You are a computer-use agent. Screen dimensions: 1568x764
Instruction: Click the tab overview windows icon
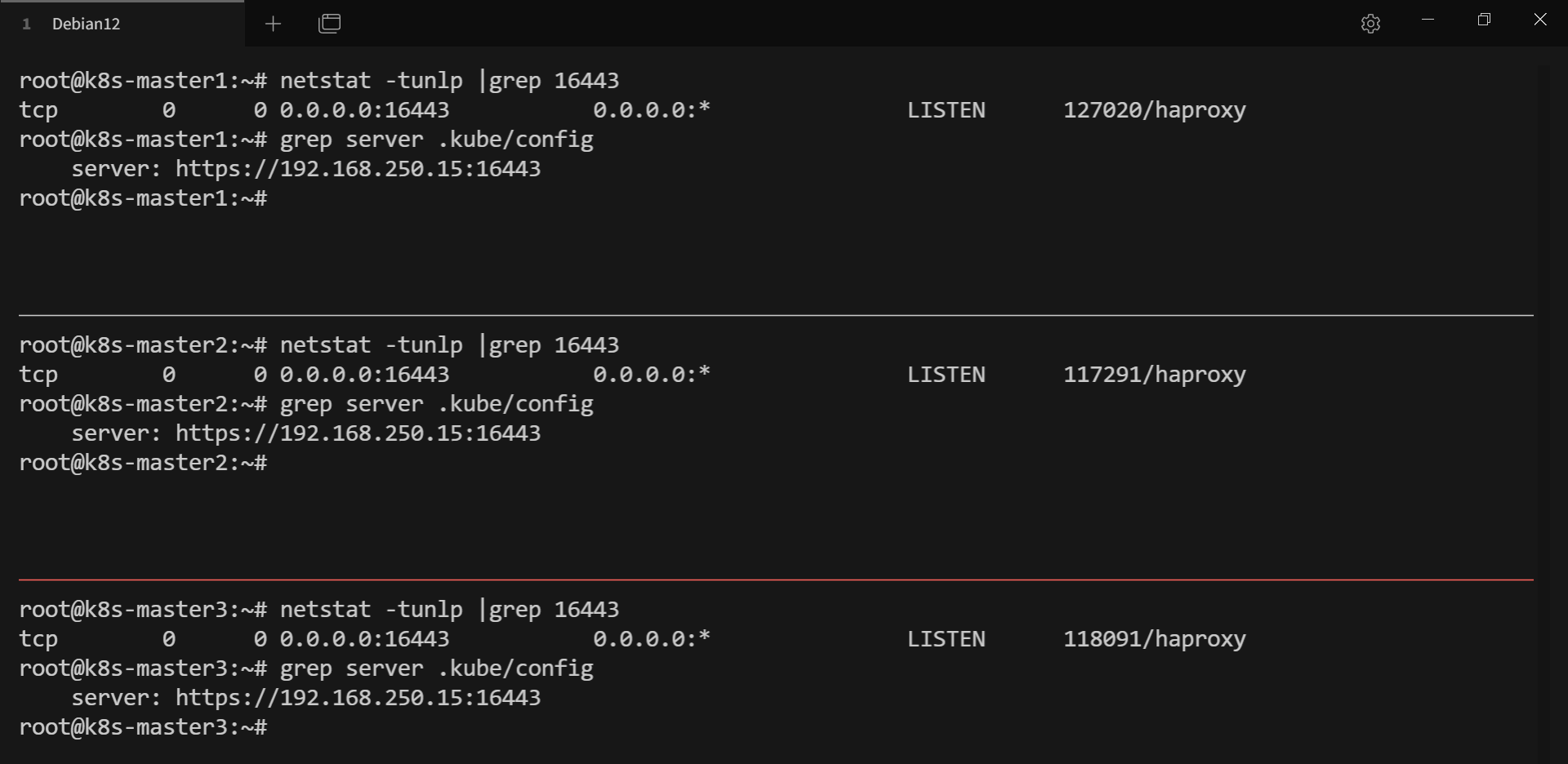click(x=329, y=24)
